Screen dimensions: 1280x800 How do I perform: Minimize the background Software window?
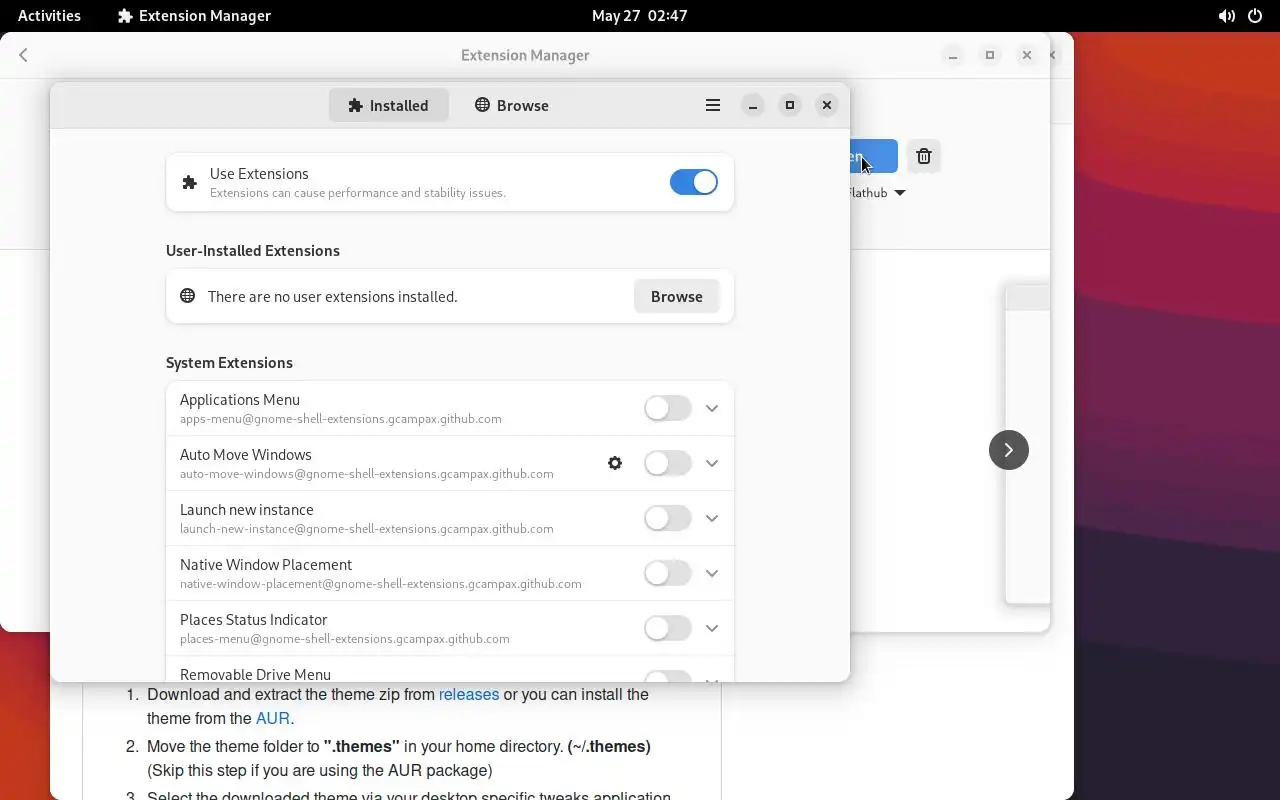click(953, 55)
